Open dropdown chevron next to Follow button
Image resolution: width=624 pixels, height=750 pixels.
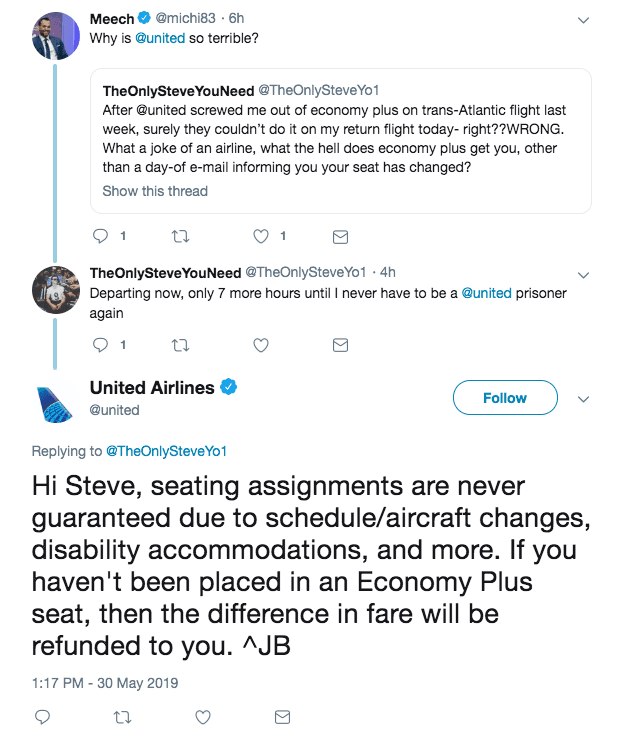tap(584, 398)
